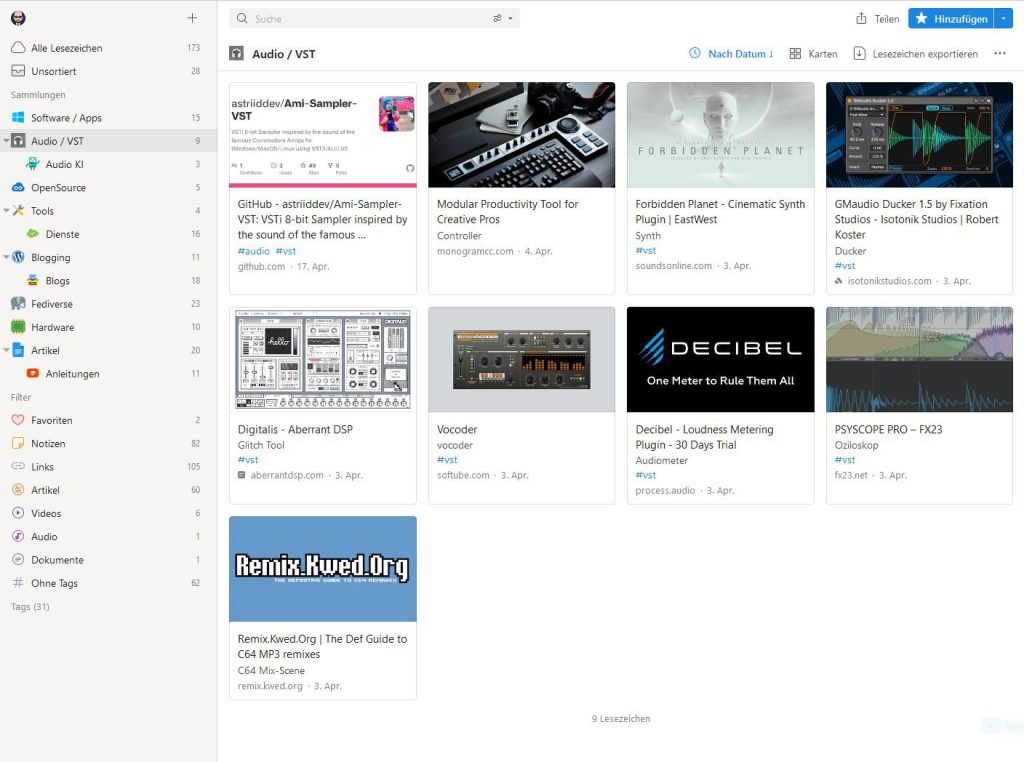This screenshot has height=762, width=1024.
Task: Open the dropdown arrow next to Hinzufügen
Action: coord(1004,18)
